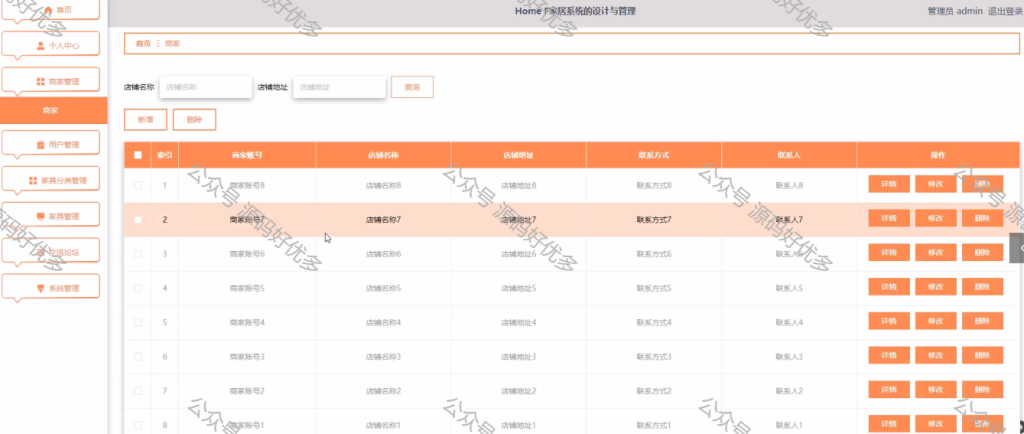Toggle the select-all checkbox in table header
This screenshot has width=1024, height=434.
tap(138, 155)
